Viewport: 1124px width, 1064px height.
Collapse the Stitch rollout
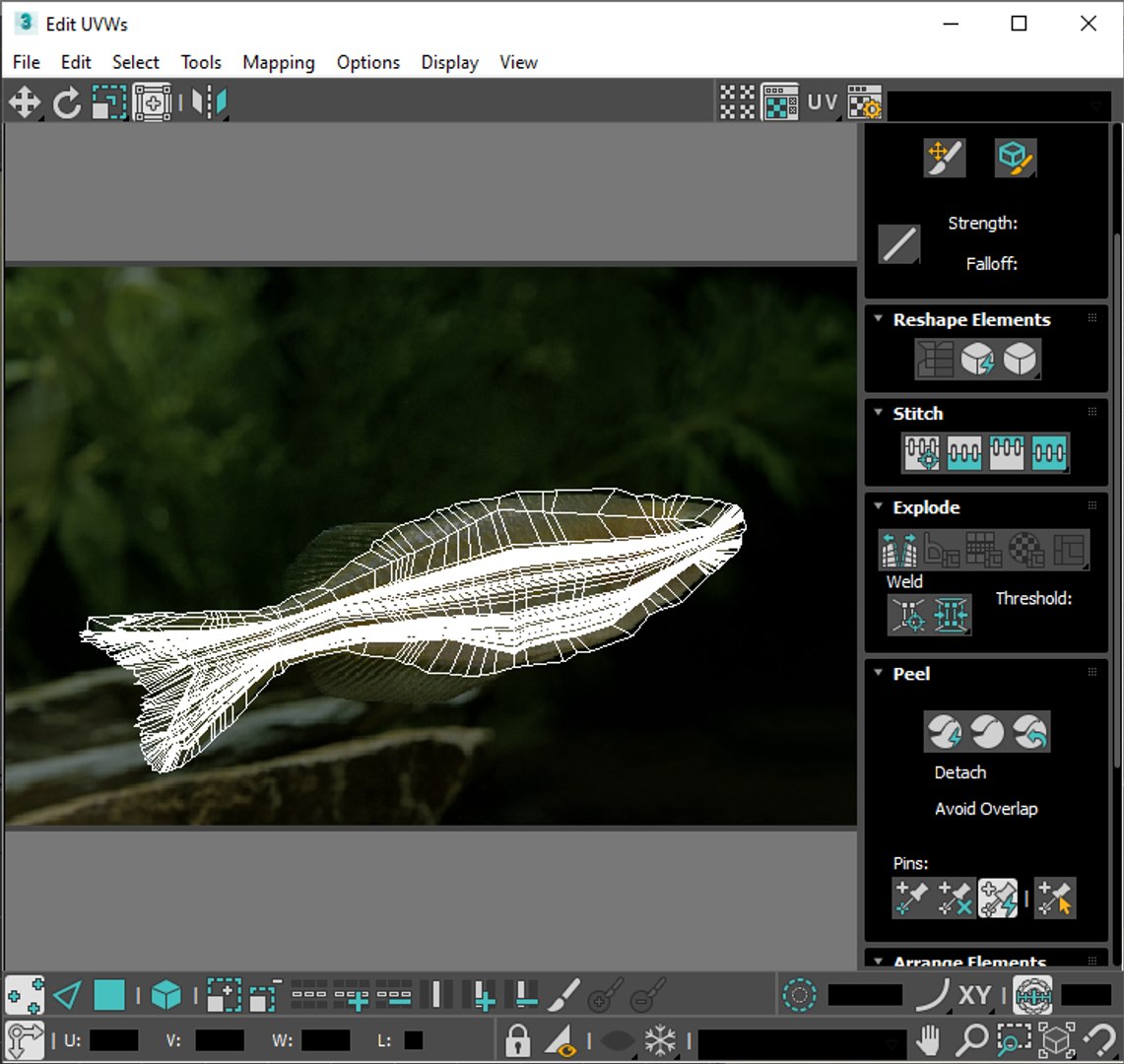pos(878,412)
